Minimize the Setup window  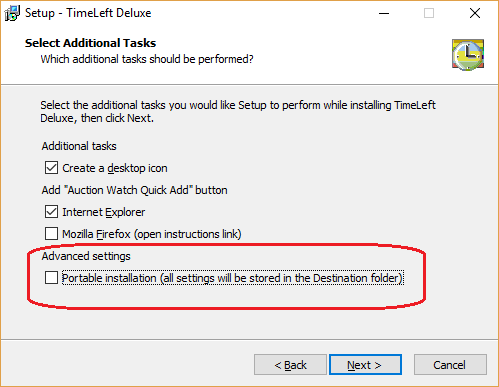pos(384,13)
